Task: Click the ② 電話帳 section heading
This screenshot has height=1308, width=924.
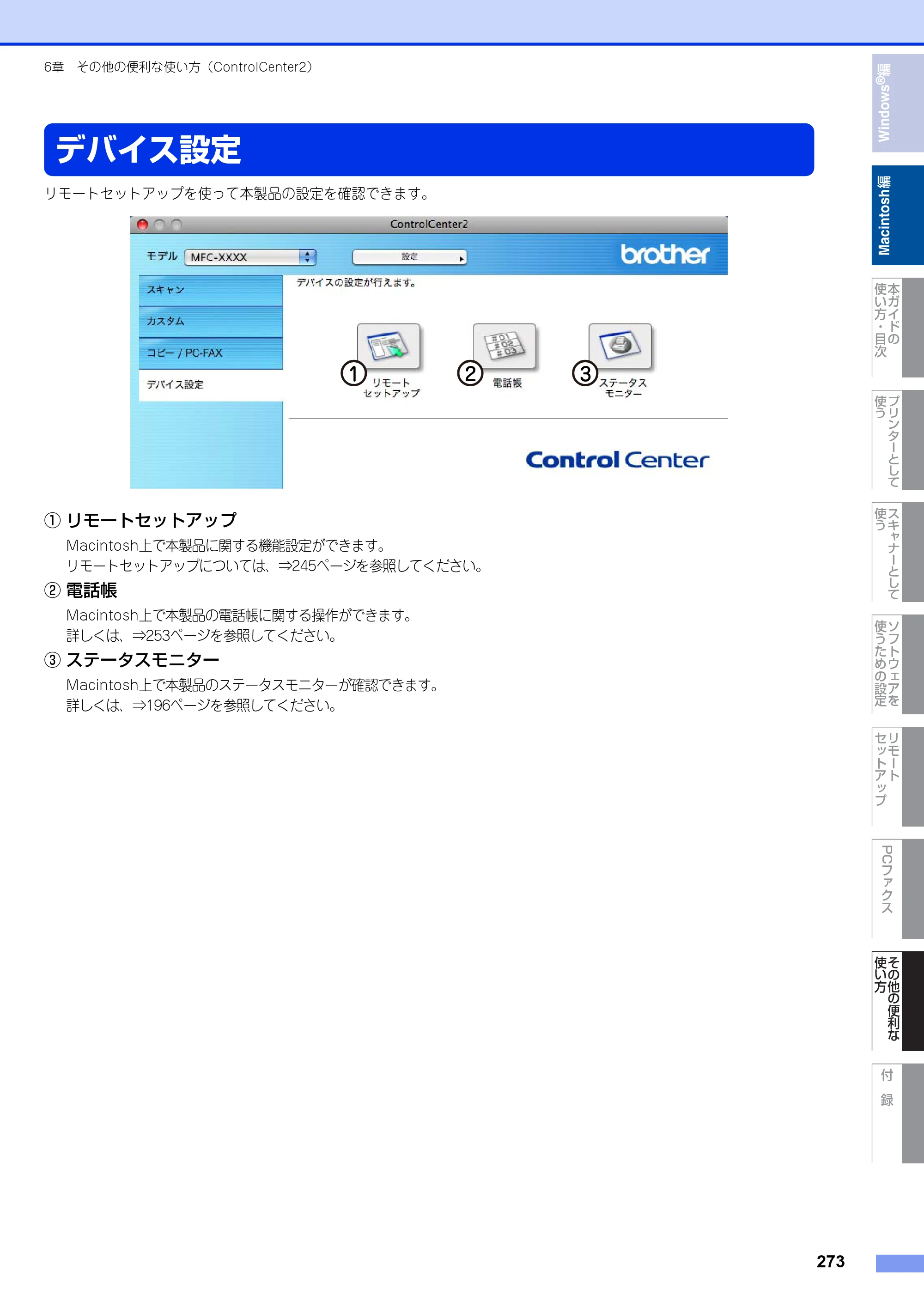Action: [80, 590]
